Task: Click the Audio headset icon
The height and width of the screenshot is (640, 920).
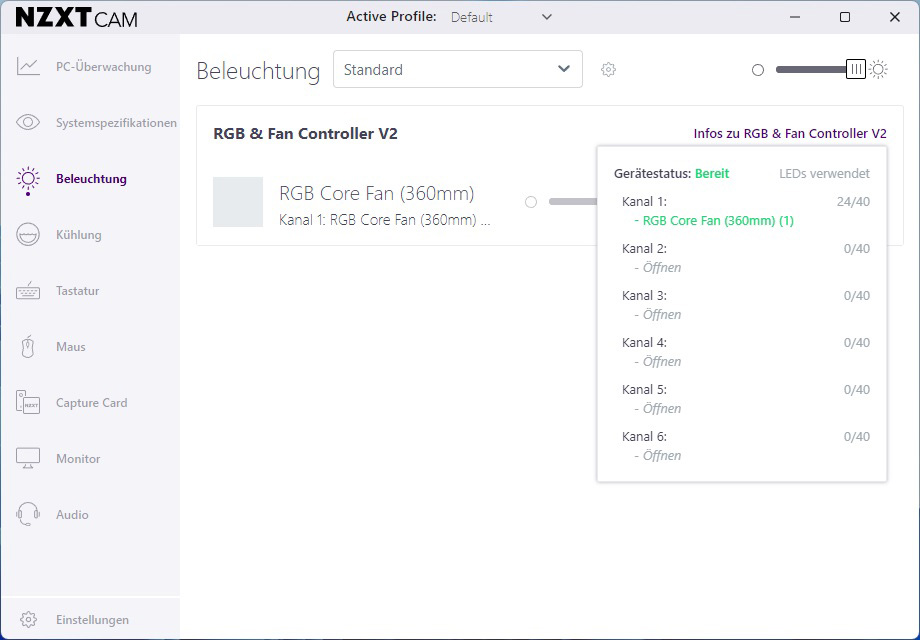Action: click(x=28, y=514)
